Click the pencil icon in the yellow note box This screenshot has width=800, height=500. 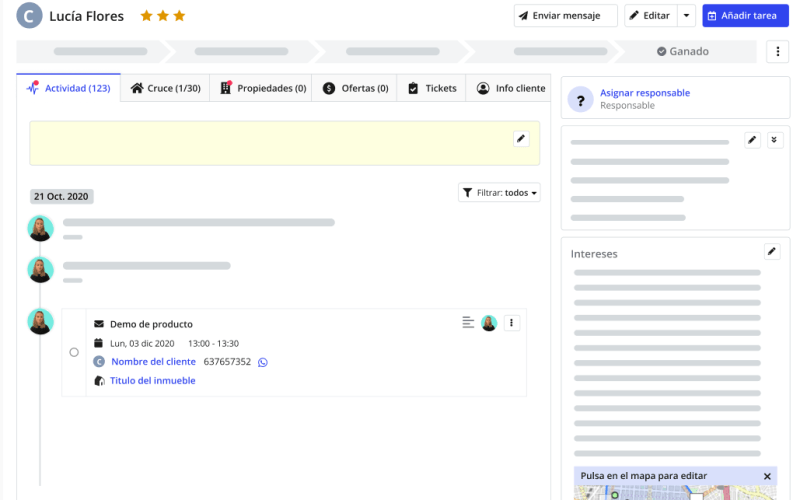[x=521, y=139]
